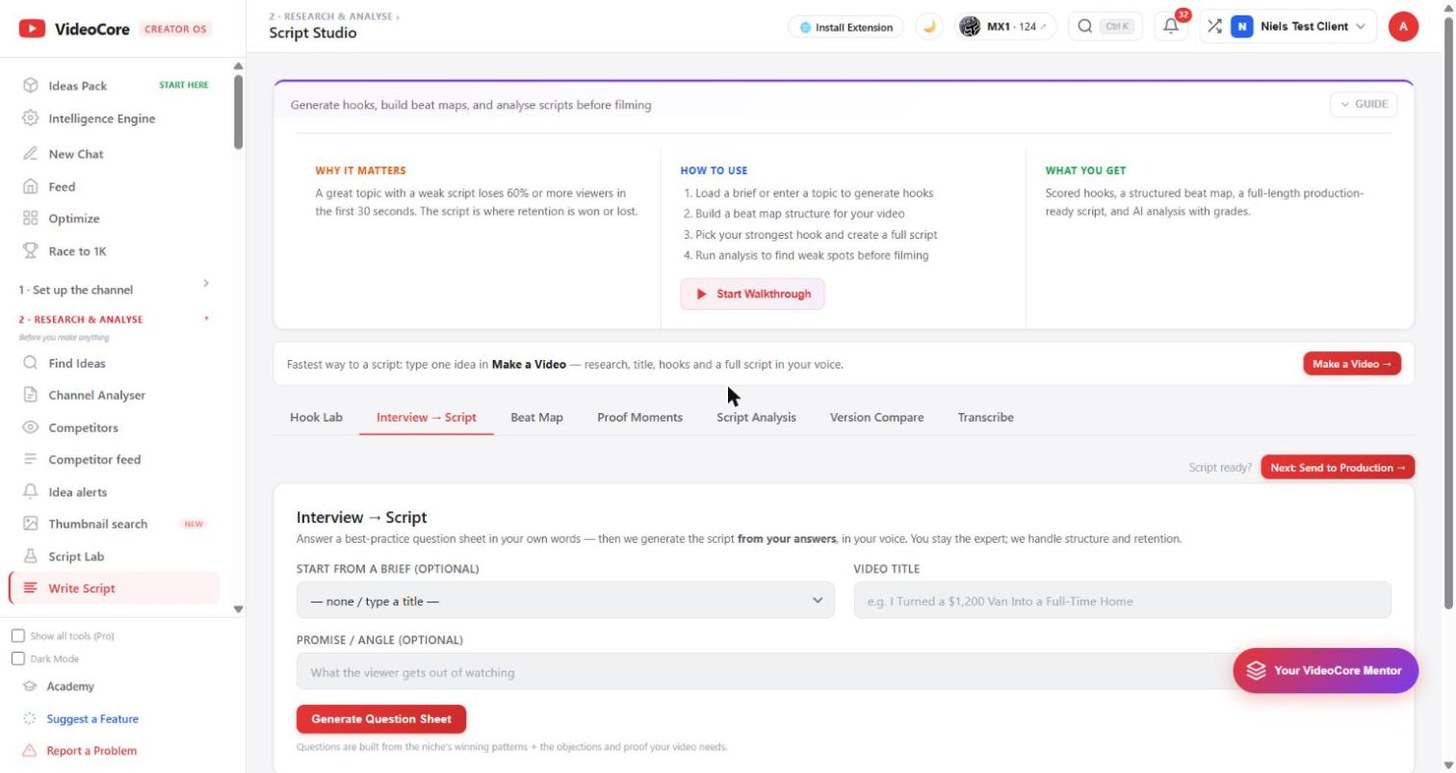The image size is (1456, 773).
Task: Open Intelligence Engine gear icon
Action: [30, 118]
